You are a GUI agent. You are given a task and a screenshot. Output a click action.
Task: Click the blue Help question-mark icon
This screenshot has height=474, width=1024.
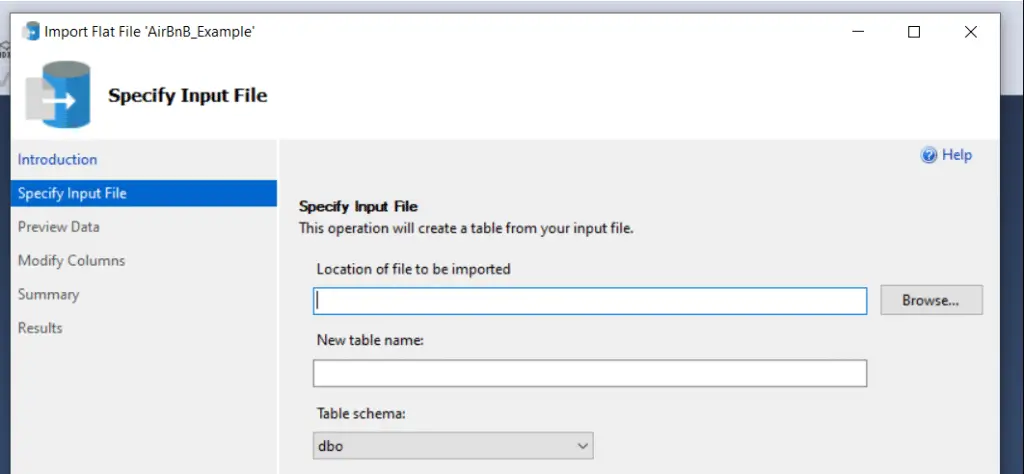929,155
